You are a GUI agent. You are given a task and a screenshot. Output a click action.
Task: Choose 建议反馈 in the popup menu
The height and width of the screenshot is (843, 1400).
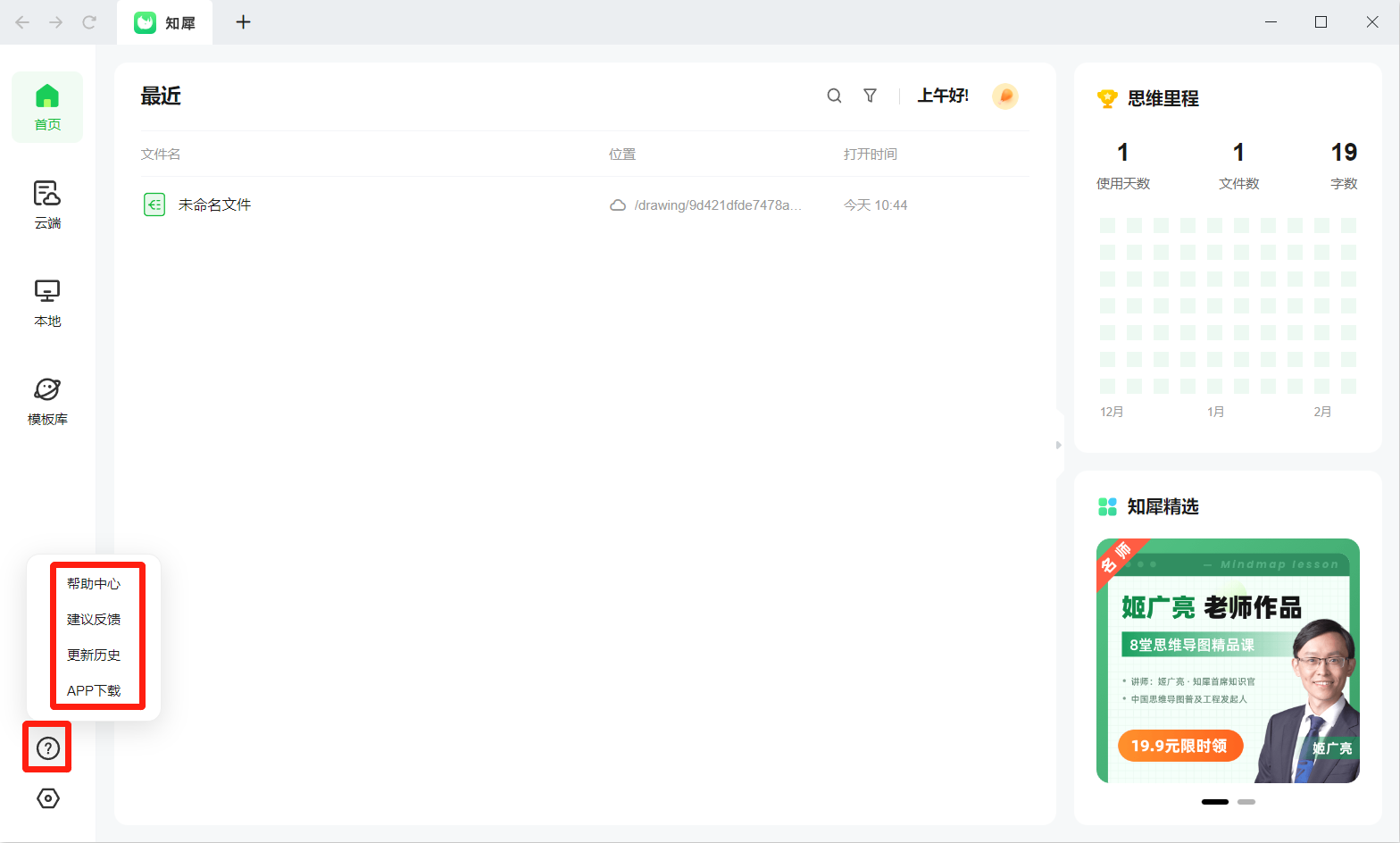tap(94, 619)
